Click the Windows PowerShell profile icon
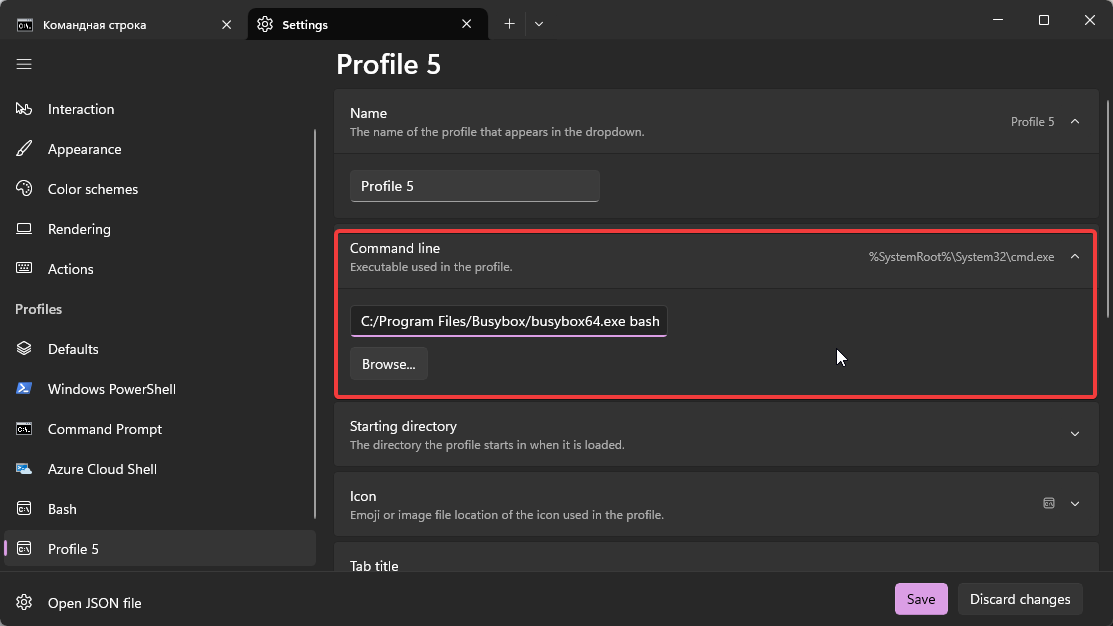 pyautogui.click(x=25, y=389)
